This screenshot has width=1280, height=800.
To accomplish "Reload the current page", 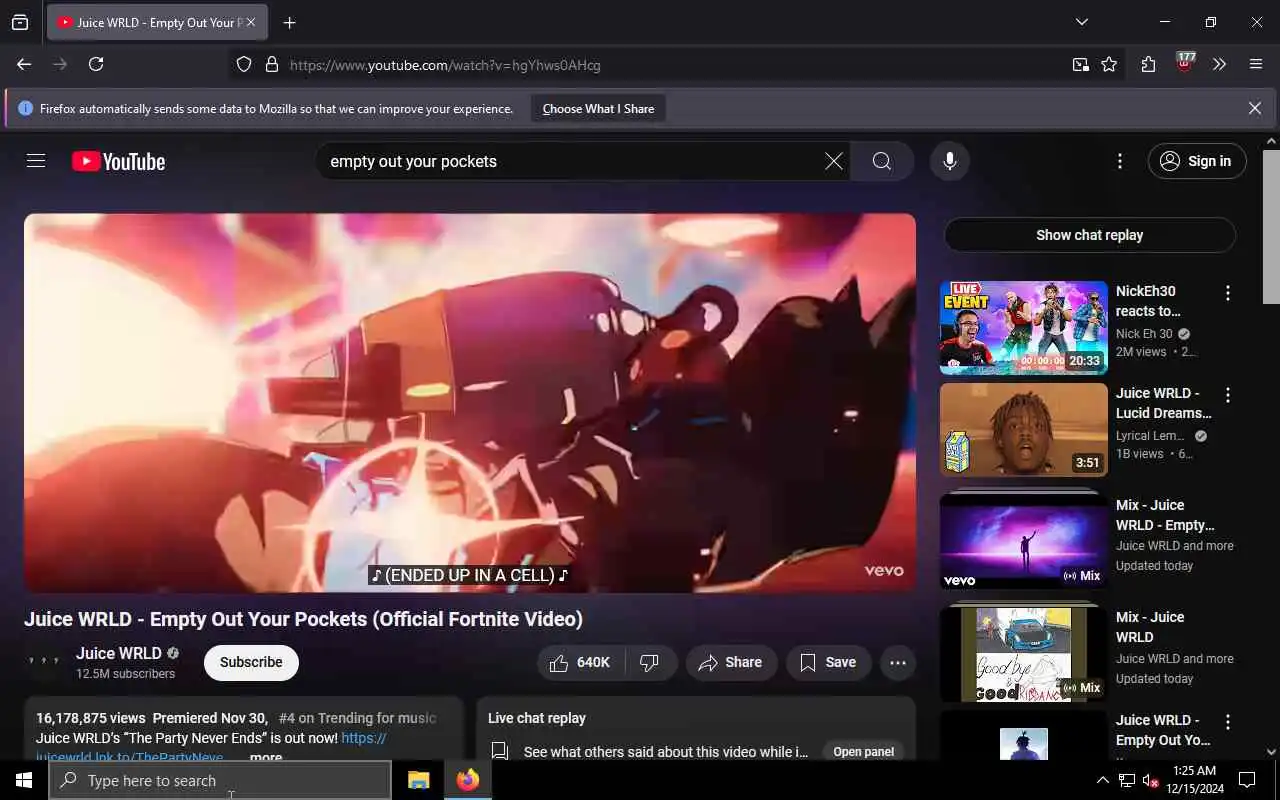I will point(96,64).
